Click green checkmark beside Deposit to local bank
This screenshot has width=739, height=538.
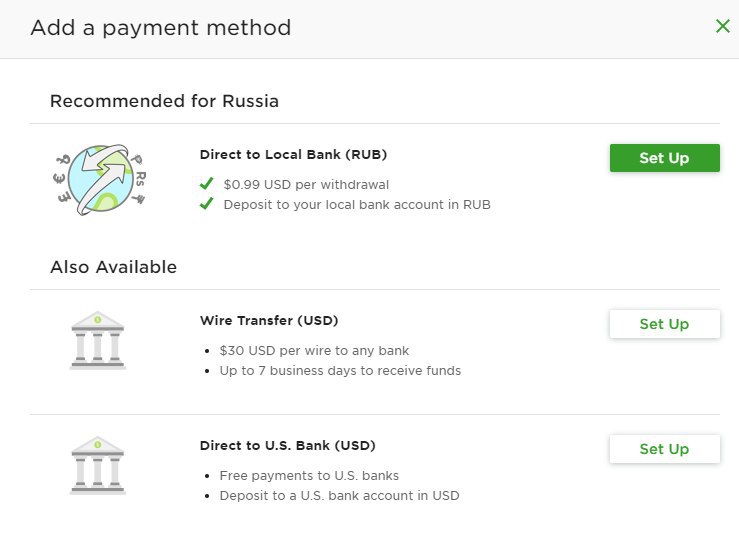coord(206,204)
